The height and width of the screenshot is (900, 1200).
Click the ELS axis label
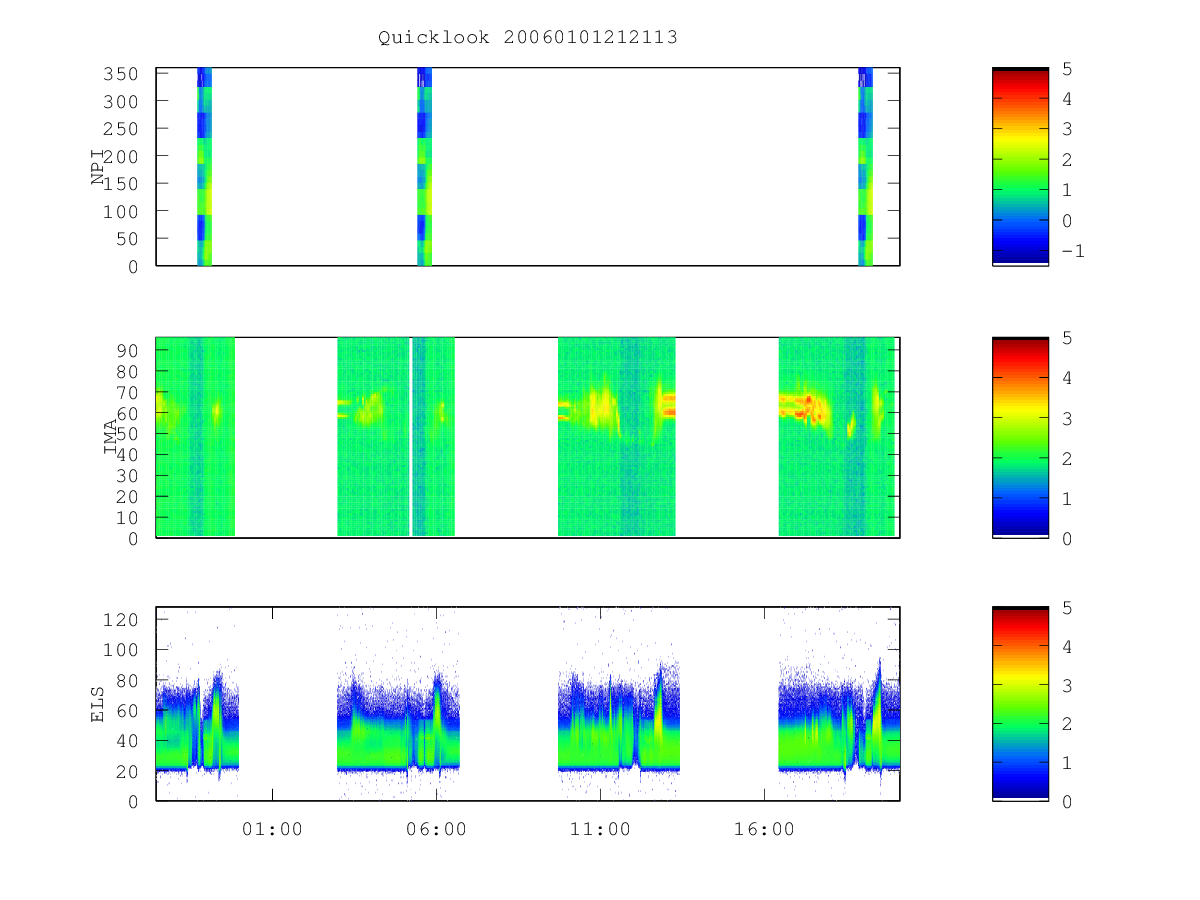coord(99,704)
